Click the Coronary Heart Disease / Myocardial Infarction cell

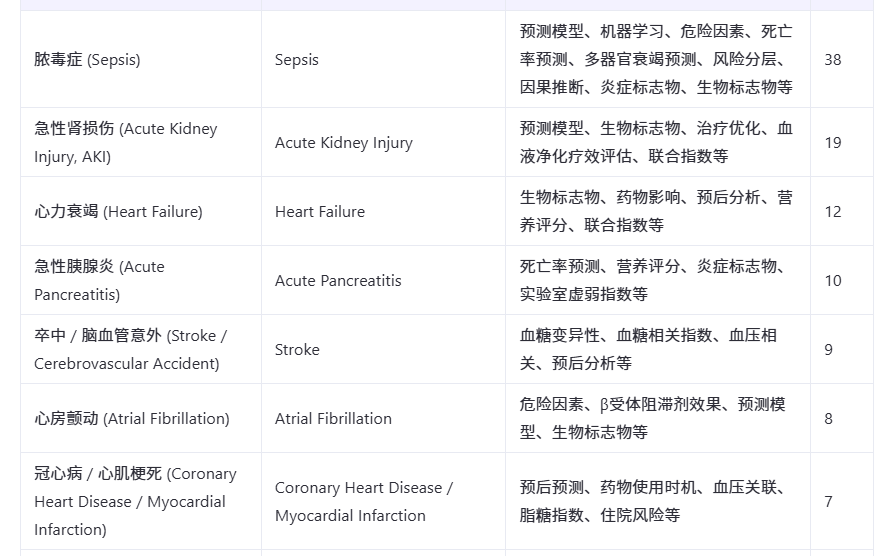click(383, 502)
